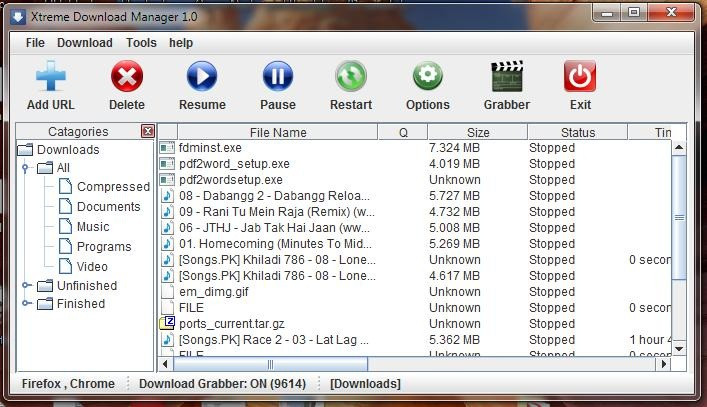Select the 4.617 MB Khiladi 786 row

pos(415,275)
